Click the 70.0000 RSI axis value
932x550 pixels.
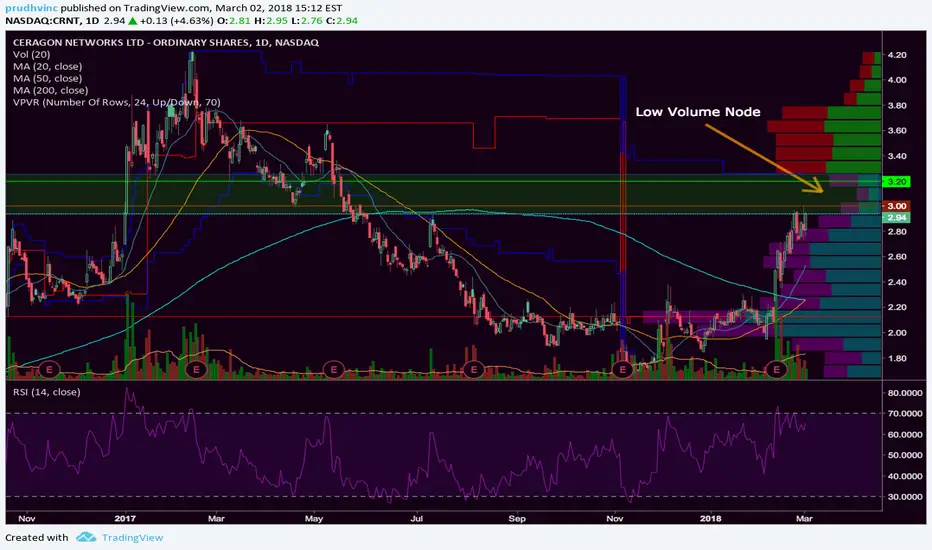pyautogui.click(x=905, y=413)
